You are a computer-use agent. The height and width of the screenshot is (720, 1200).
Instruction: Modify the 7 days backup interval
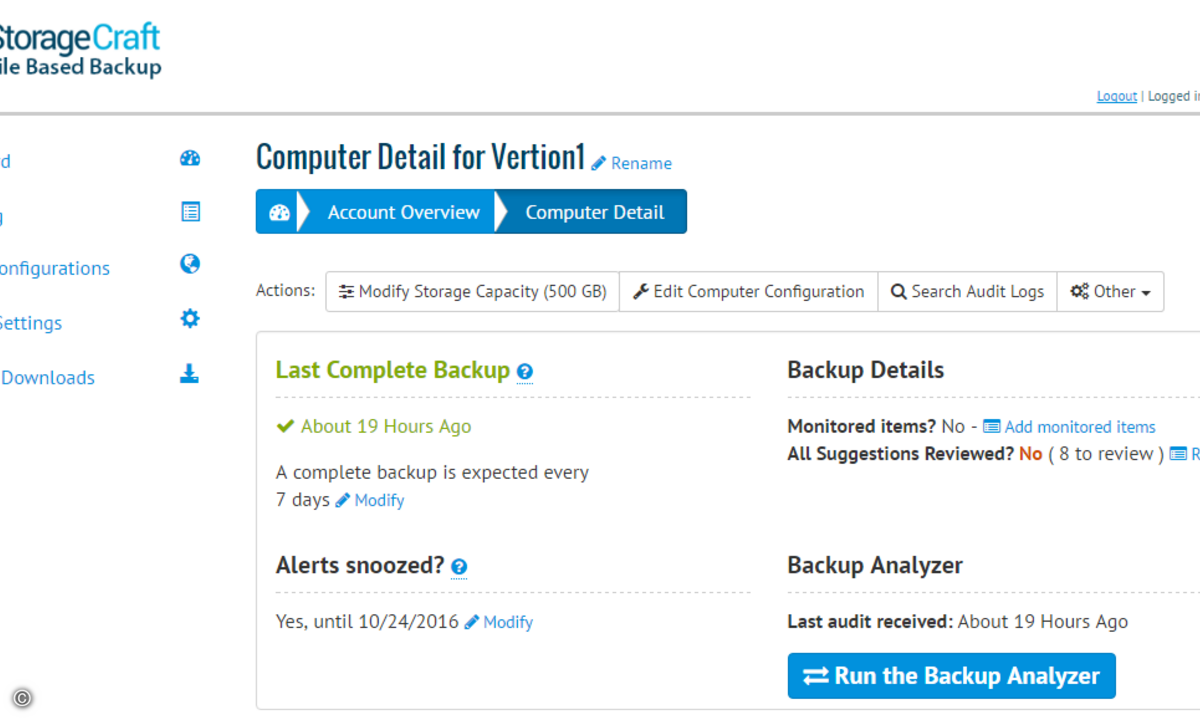[x=370, y=500]
